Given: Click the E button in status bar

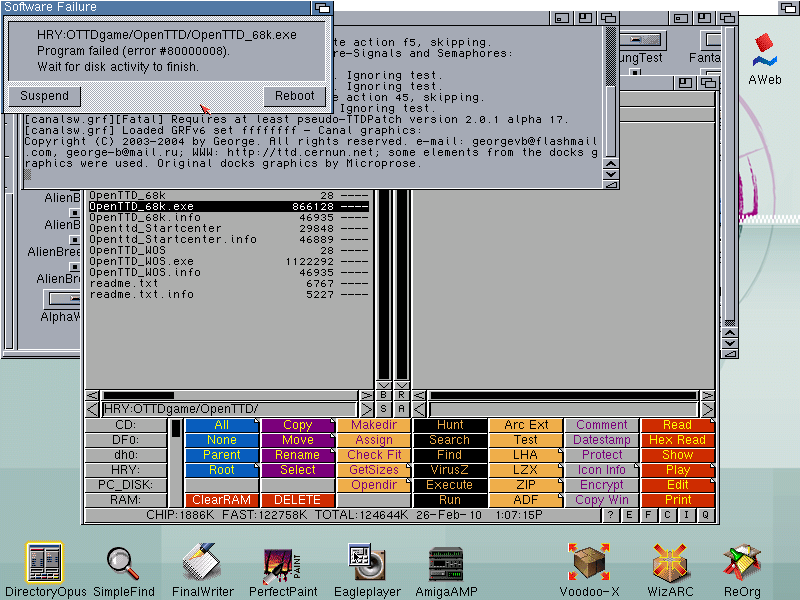Looking at the screenshot, I should point(629,515).
